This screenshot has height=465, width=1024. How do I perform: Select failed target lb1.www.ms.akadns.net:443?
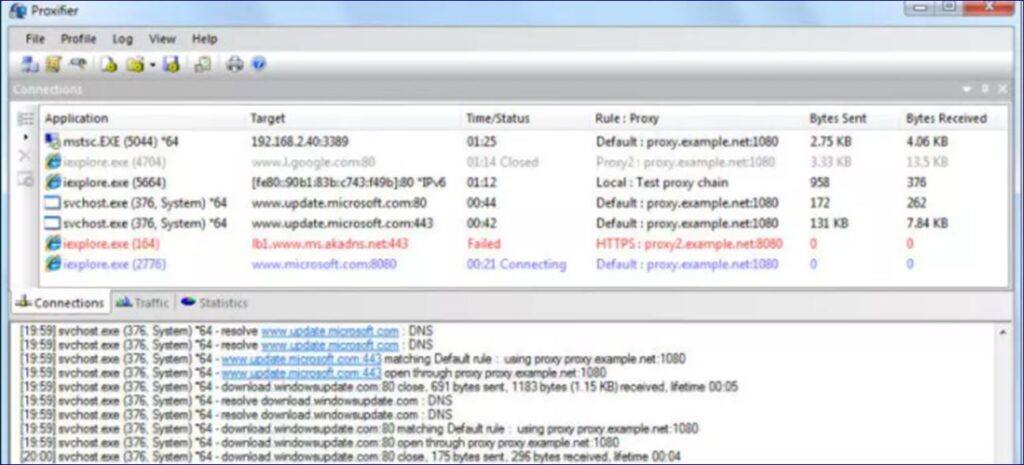(330, 244)
